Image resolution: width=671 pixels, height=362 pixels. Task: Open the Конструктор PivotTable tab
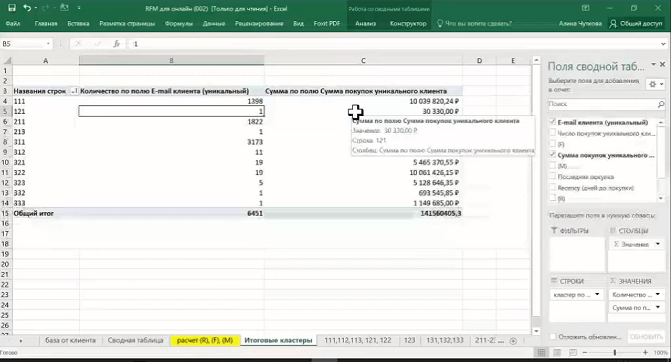(x=408, y=24)
